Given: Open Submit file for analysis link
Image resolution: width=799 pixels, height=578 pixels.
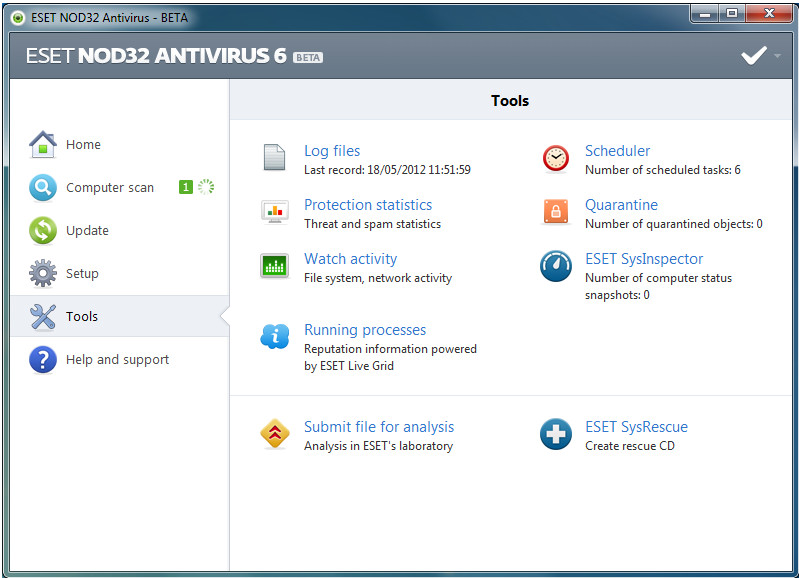Looking at the screenshot, I should click(379, 427).
